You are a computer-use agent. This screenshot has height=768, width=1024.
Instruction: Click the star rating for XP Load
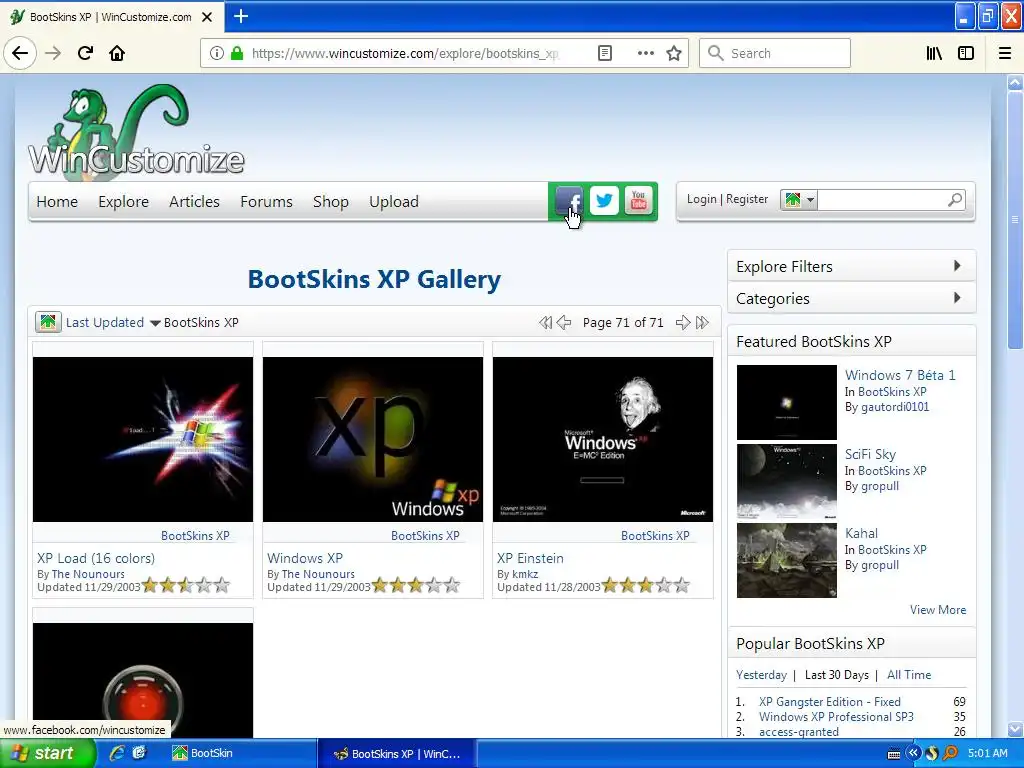(186, 585)
